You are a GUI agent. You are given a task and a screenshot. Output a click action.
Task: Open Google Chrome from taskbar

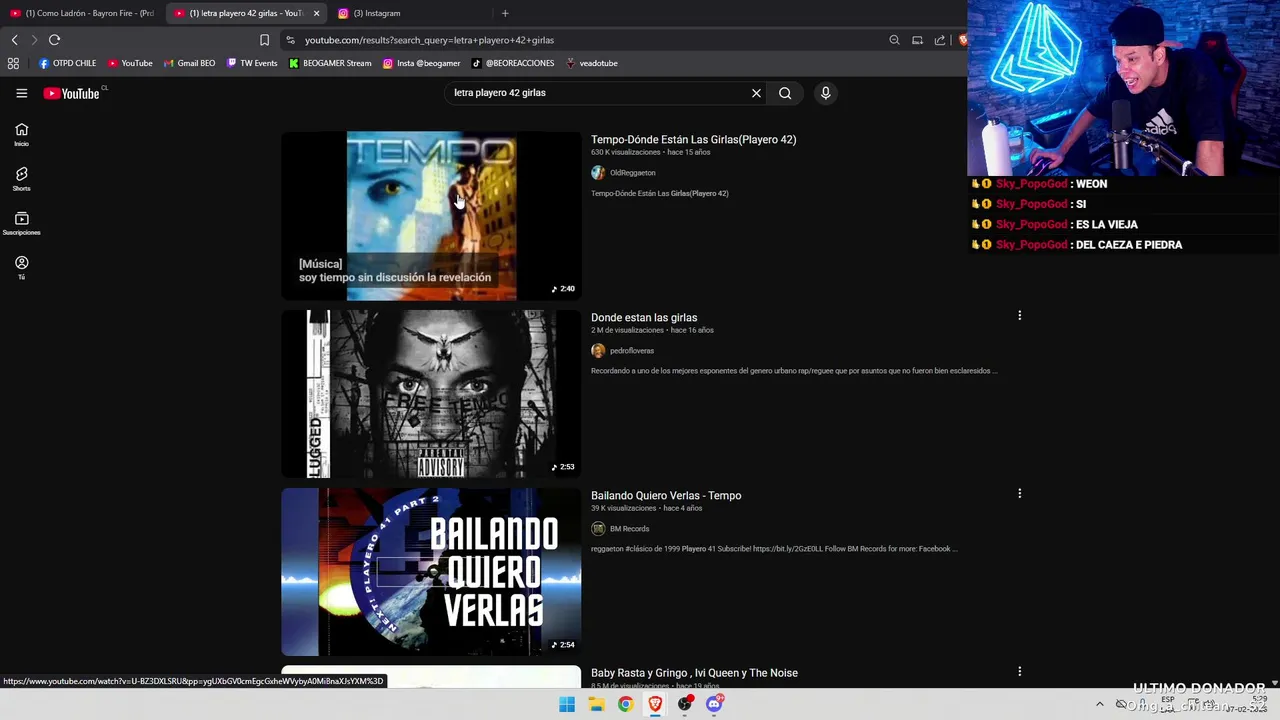click(x=625, y=705)
